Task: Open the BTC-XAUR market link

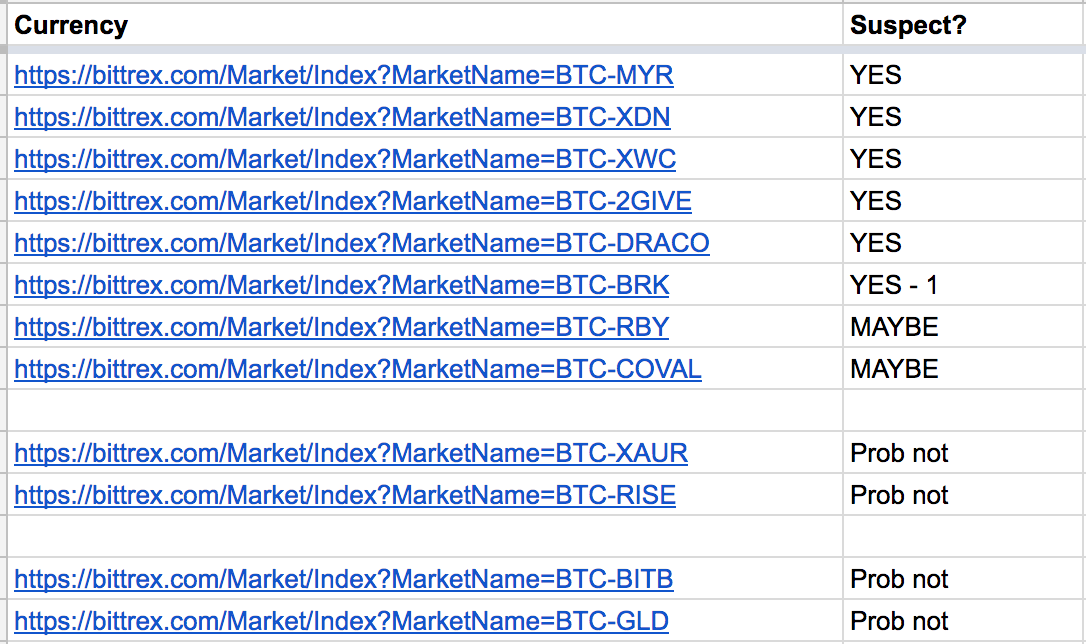Action: tap(350, 453)
